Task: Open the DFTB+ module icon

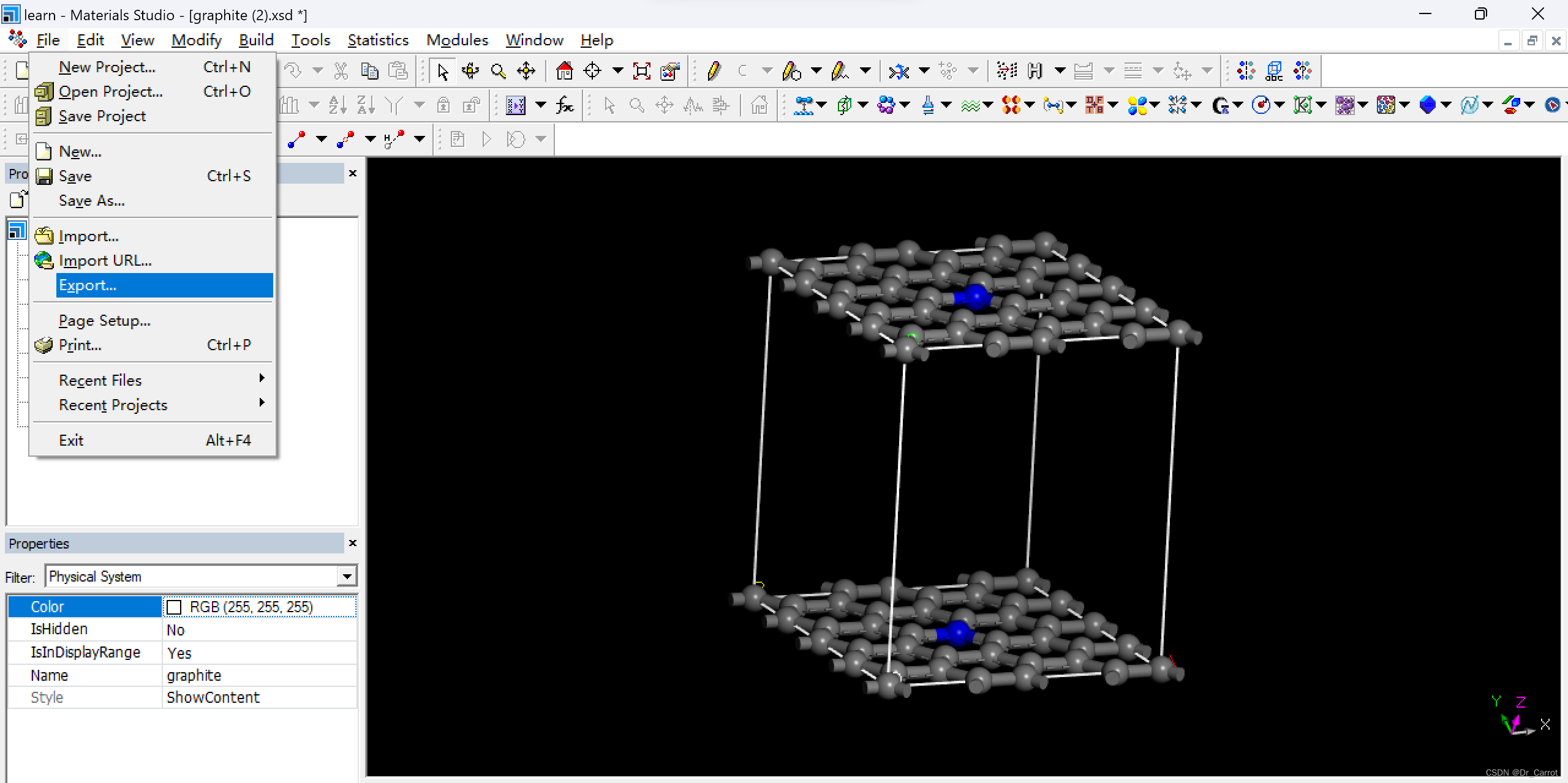Action: point(1095,105)
